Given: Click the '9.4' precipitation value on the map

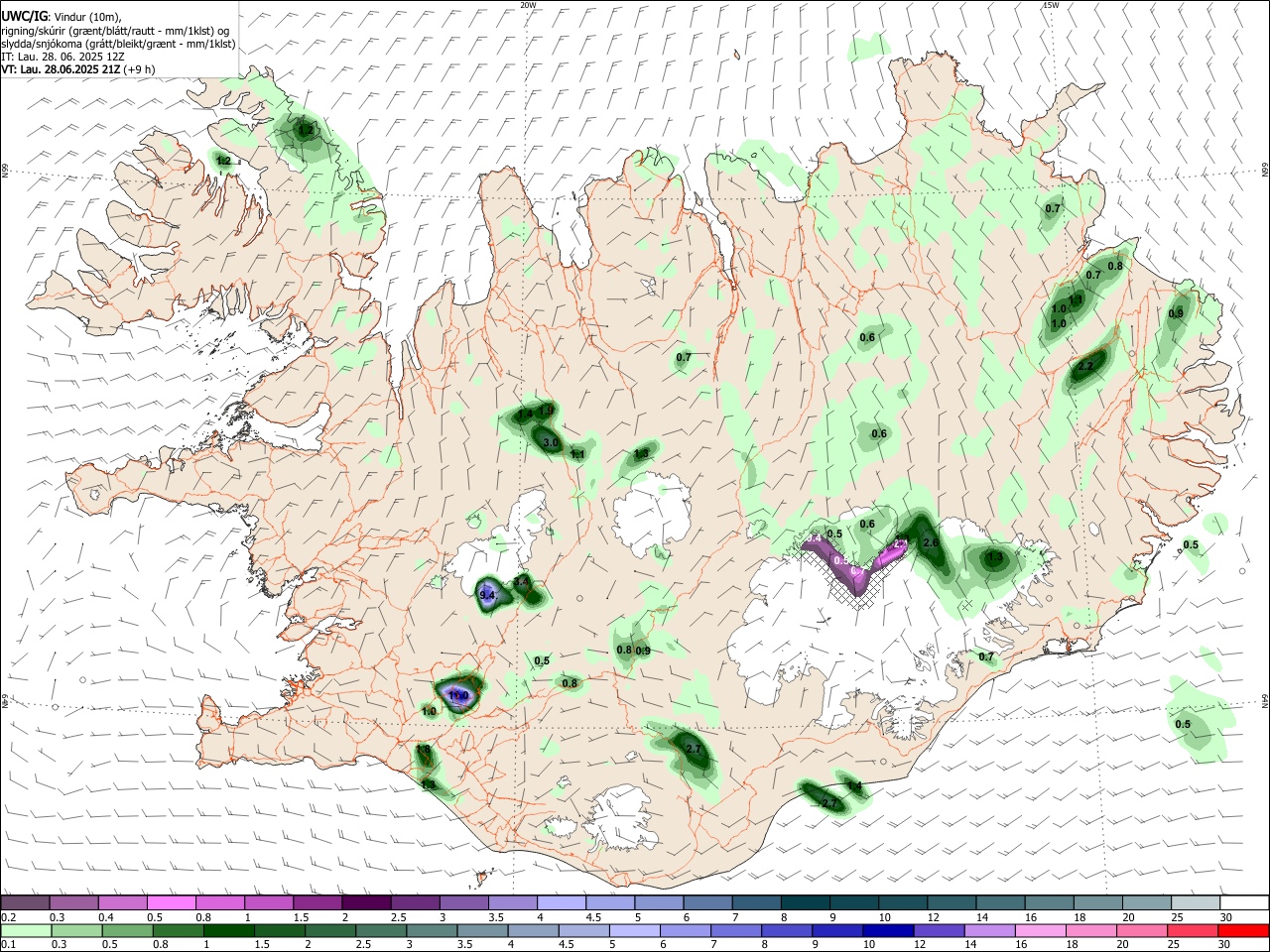Looking at the screenshot, I should [x=487, y=595].
